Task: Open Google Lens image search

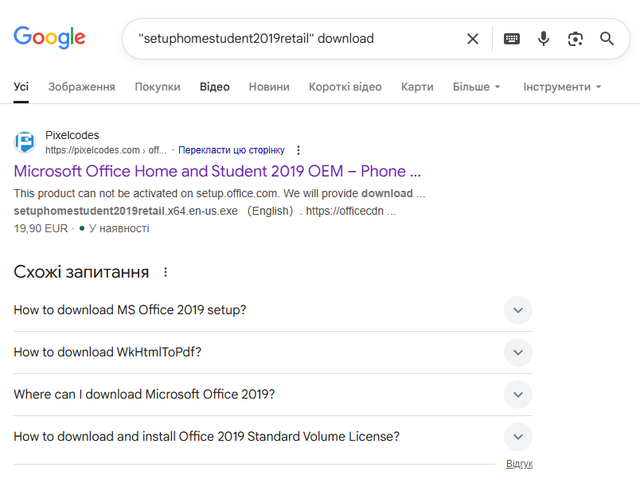Action: (575, 39)
